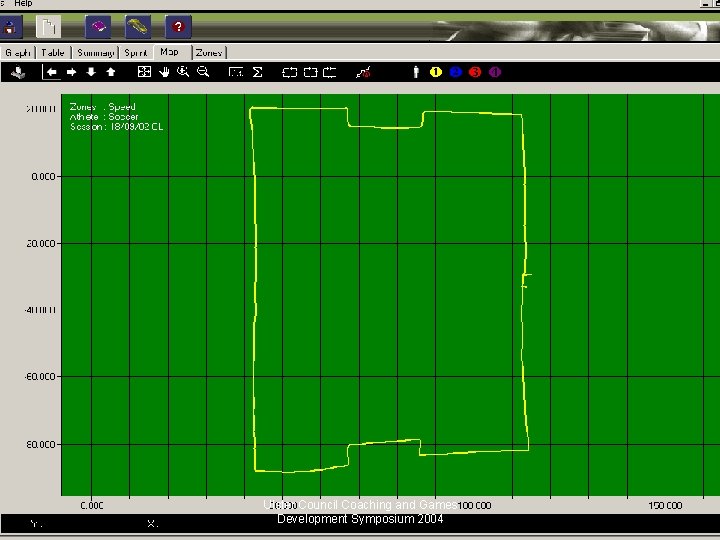Image resolution: width=720 pixels, height=540 pixels.
Task: Click the white document pages icon
Action: [x=48, y=27]
